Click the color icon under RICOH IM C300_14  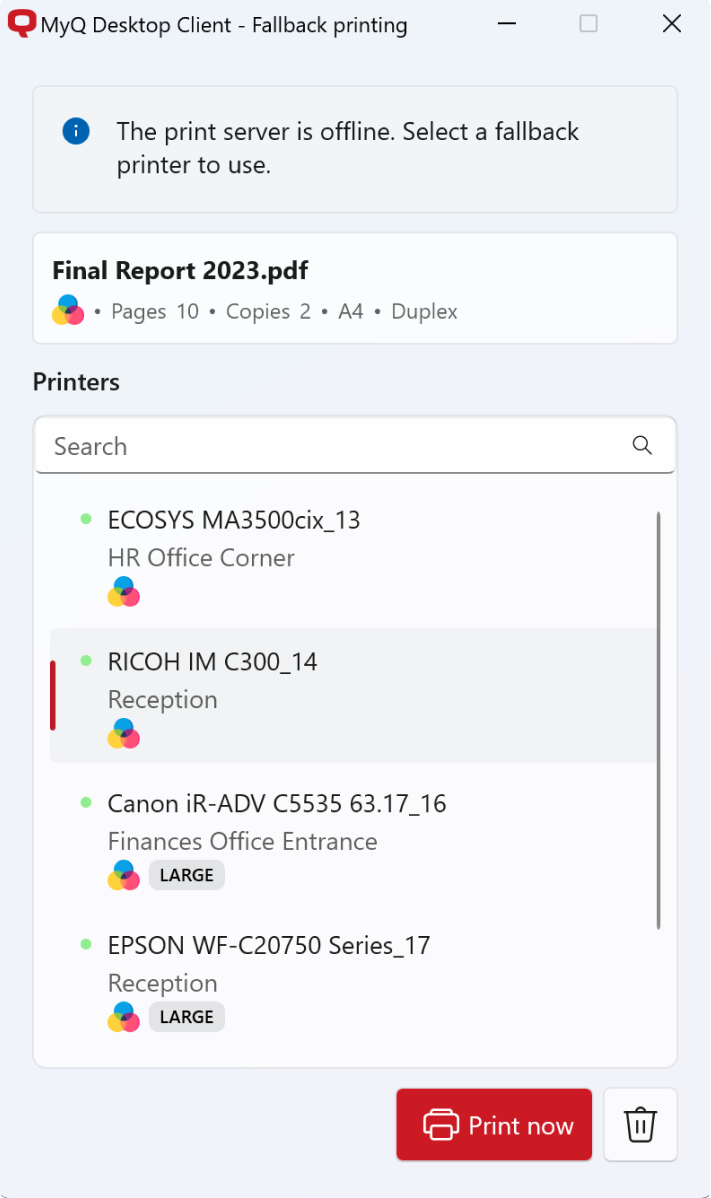coord(123,734)
